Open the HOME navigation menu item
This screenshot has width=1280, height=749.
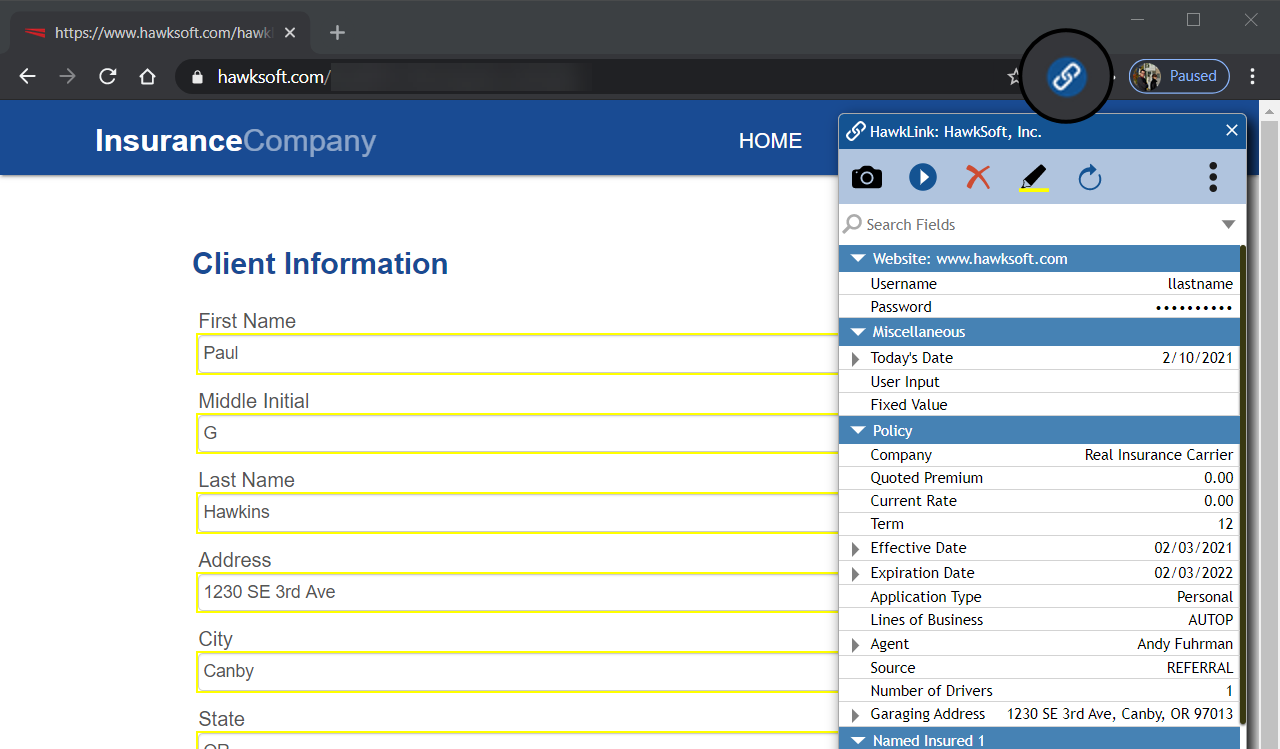pyautogui.click(x=770, y=141)
